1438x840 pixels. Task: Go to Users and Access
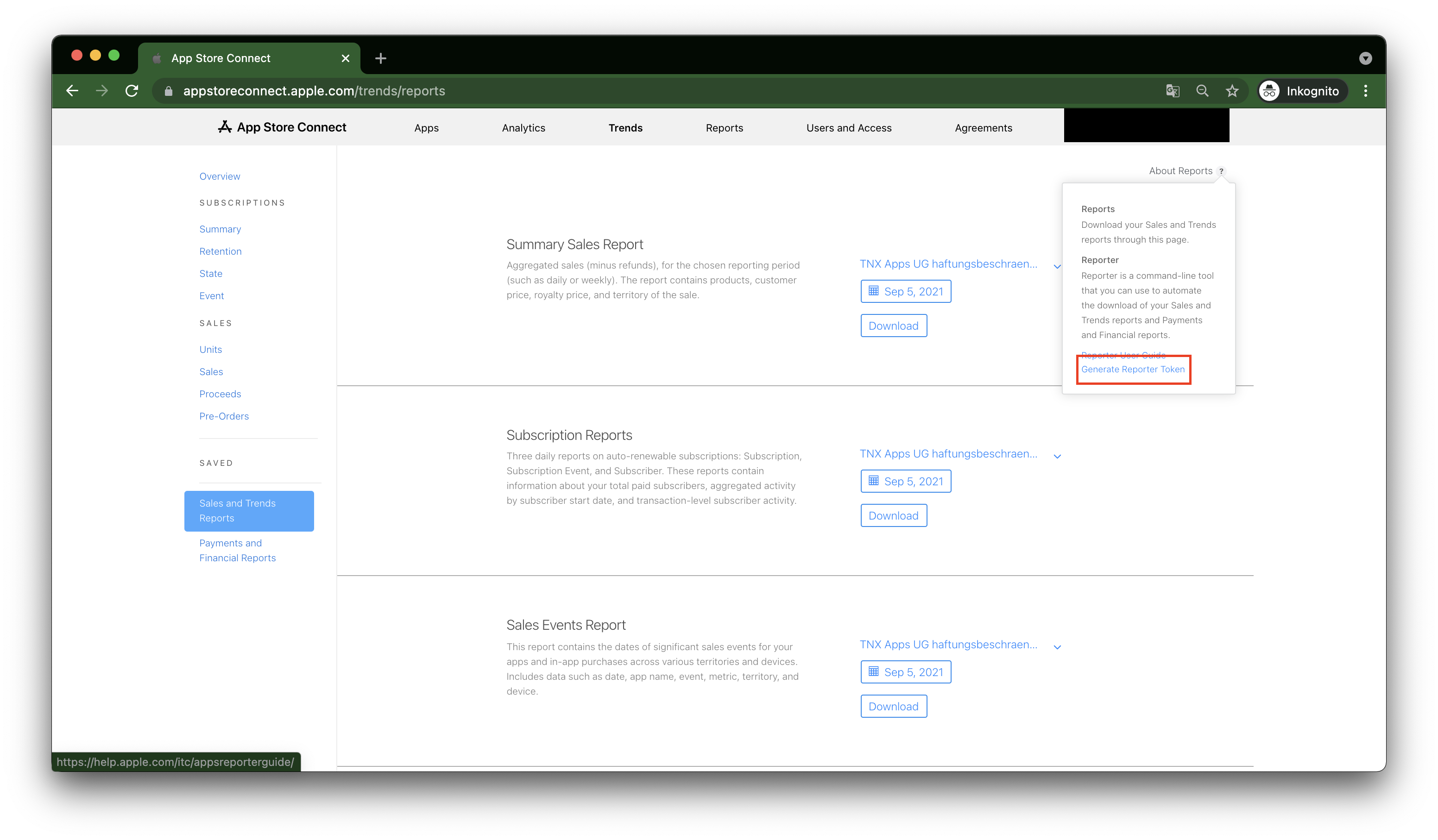[x=849, y=128]
